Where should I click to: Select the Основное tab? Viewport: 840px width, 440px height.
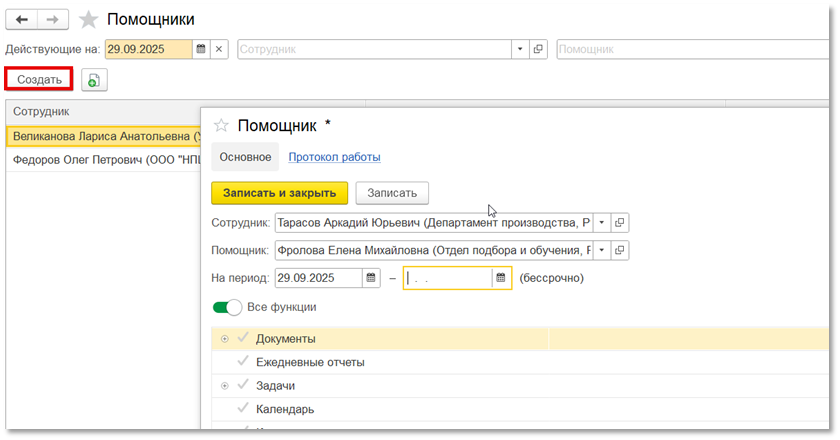pos(245,157)
